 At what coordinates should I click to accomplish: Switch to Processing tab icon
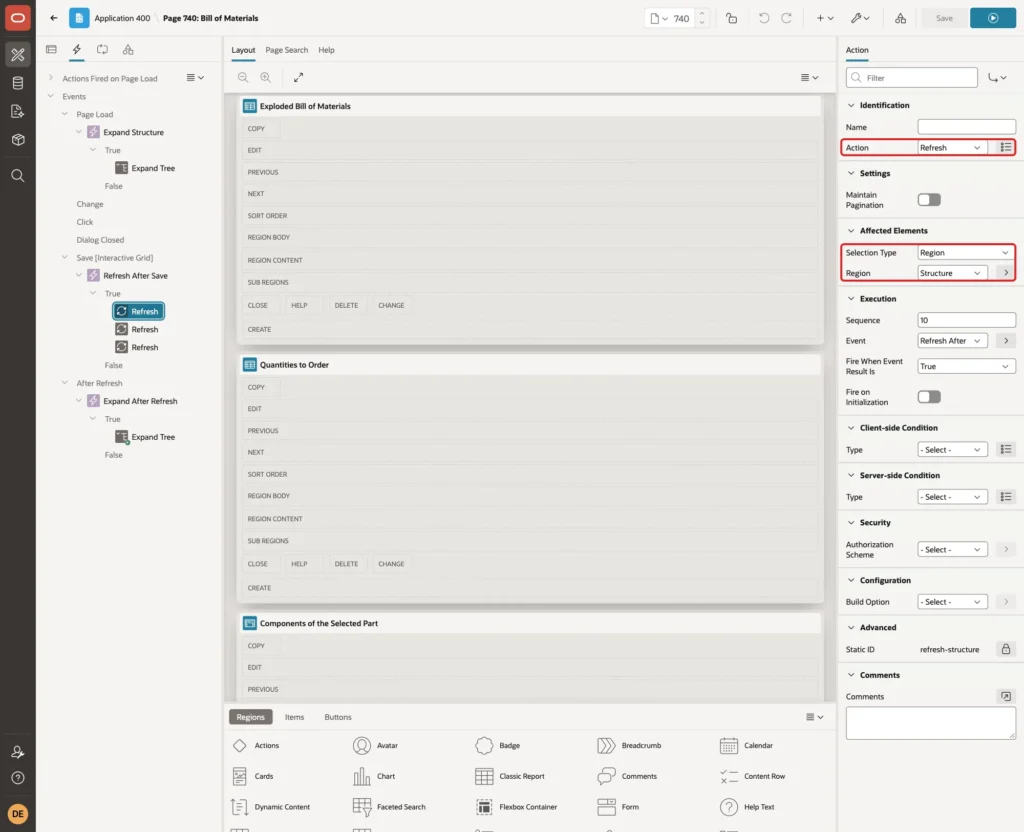coord(103,50)
